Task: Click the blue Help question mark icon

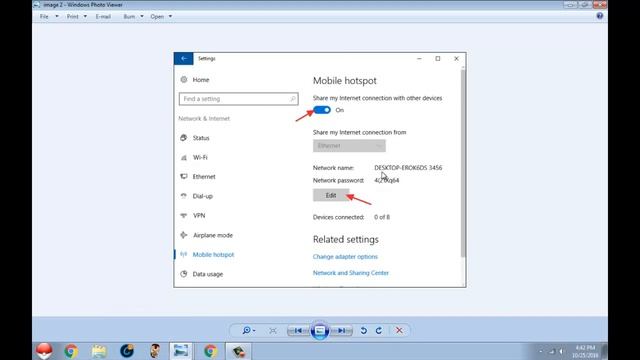Action: [x=600, y=16]
